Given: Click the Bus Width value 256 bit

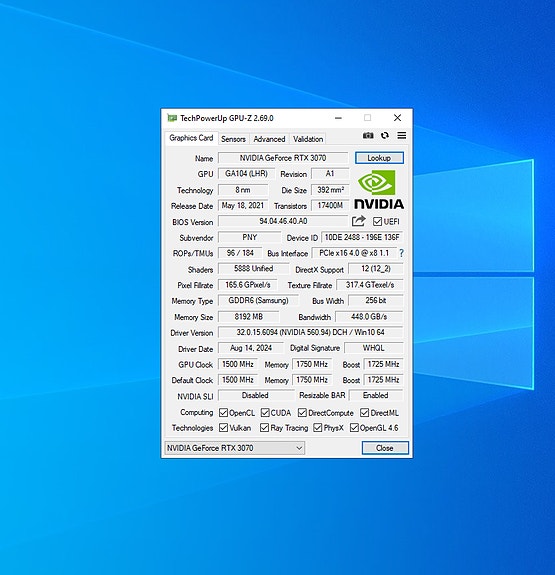Looking at the screenshot, I should tap(376, 301).
